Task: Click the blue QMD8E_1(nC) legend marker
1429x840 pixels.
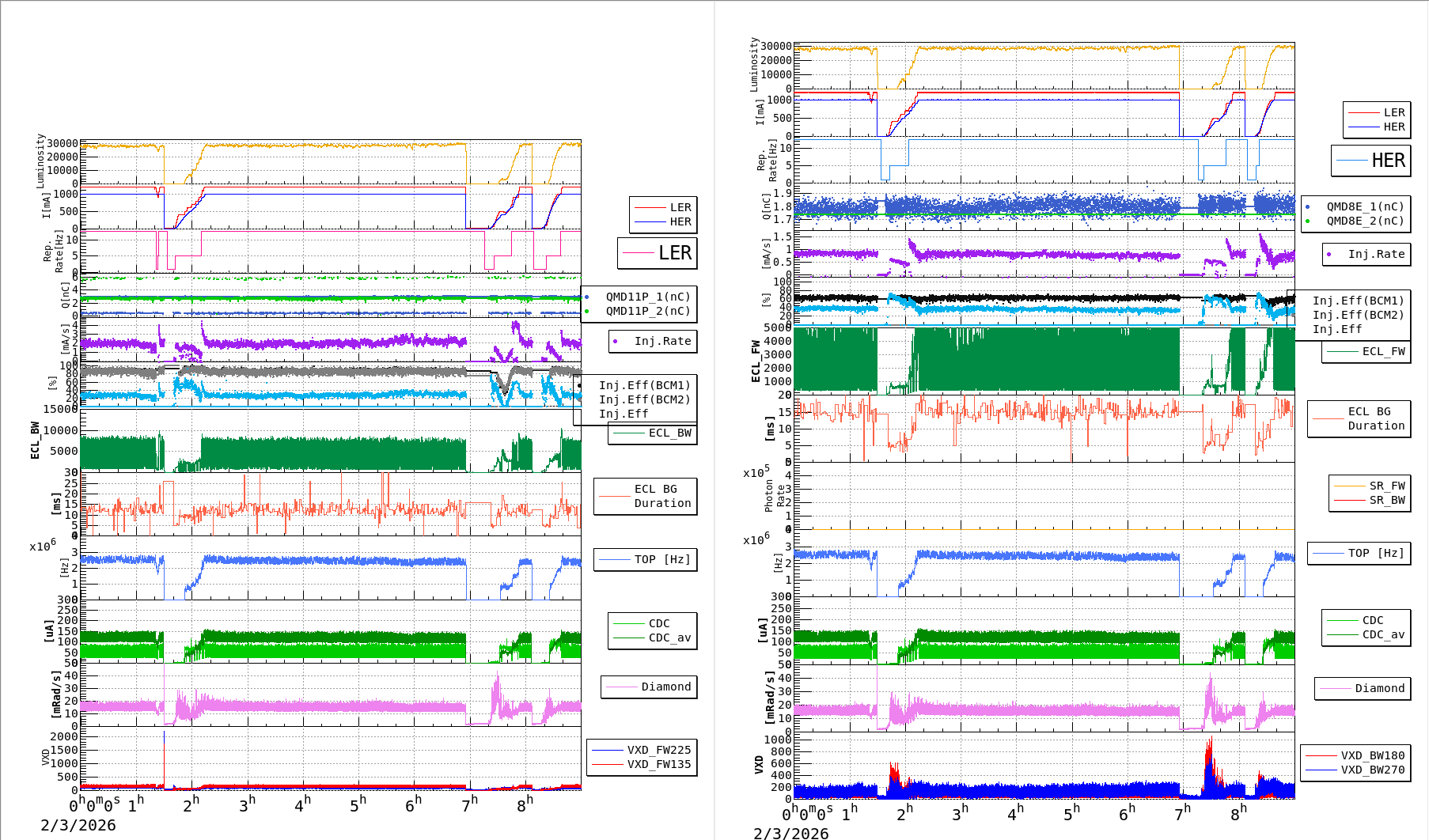Action: [x=1307, y=207]
